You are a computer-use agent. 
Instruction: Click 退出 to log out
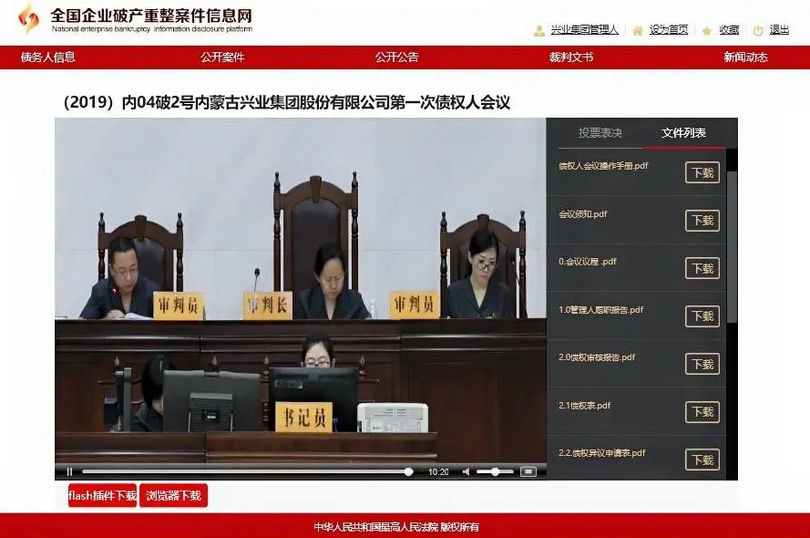779,30
